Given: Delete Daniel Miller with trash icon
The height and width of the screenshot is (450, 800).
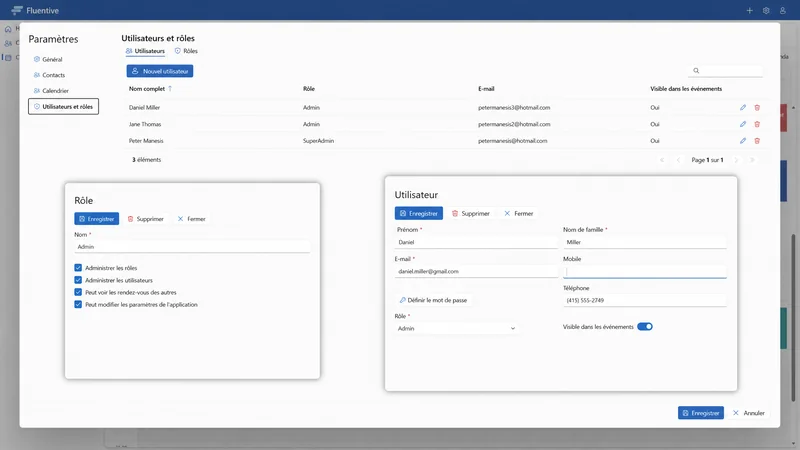Looking at the screenshot, I should [x=757, y=108].
